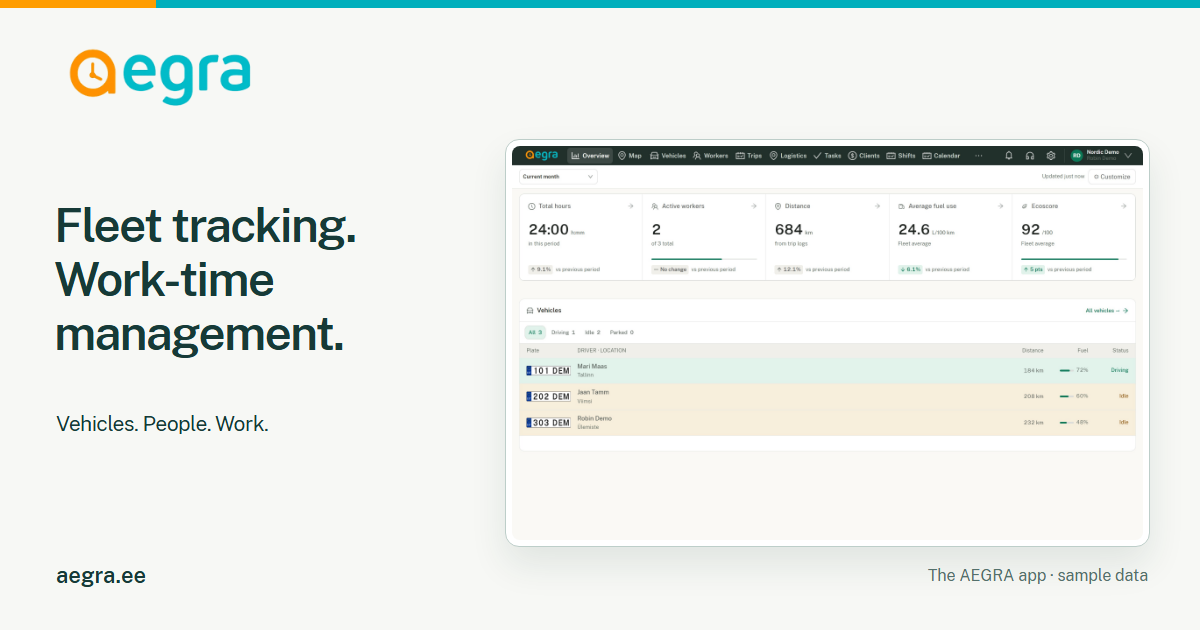This screenshot has height=630, width=1200.
Task: Select the Parked 0 filter chip
Action: (x=621, y=332)
